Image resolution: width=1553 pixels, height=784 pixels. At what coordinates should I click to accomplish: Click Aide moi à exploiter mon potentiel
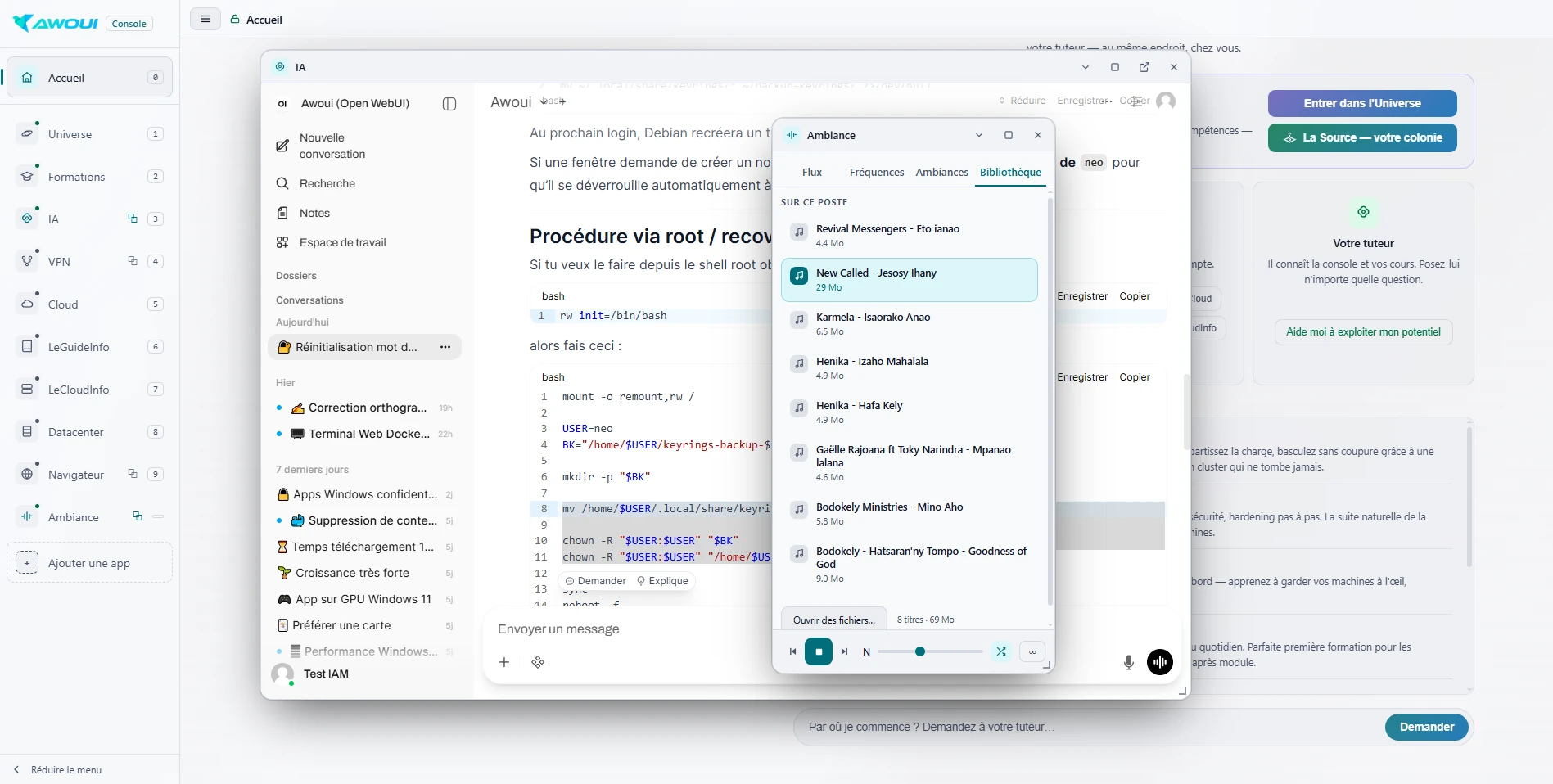1363,332
